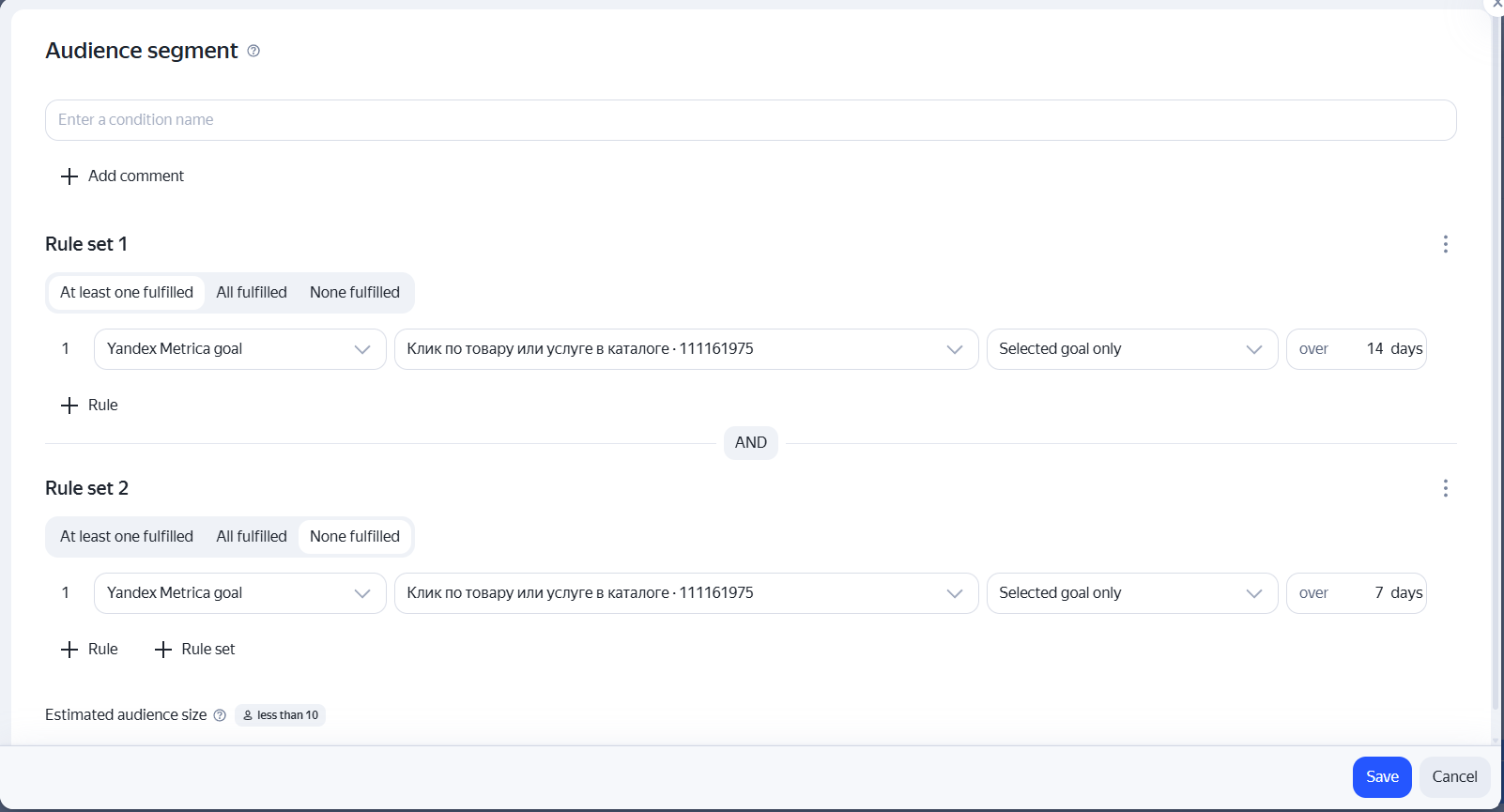The width and height of the screenshot is (1504, 812).
Task: Open the goal selection dropdown in Rule set 2
Action: pos(686,593)
